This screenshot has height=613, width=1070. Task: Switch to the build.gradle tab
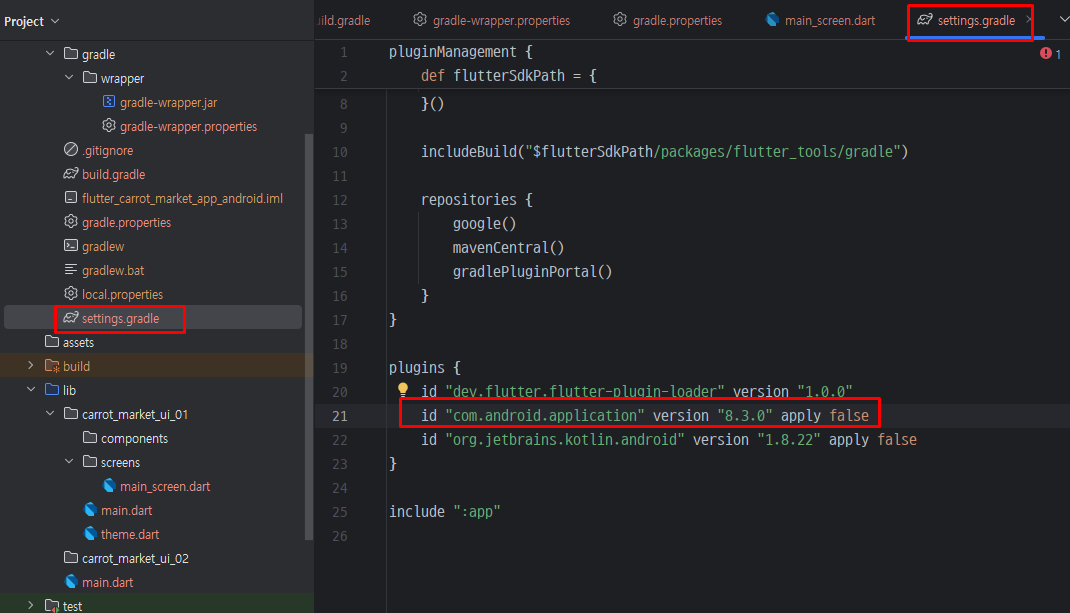click(x=345, y=20)
